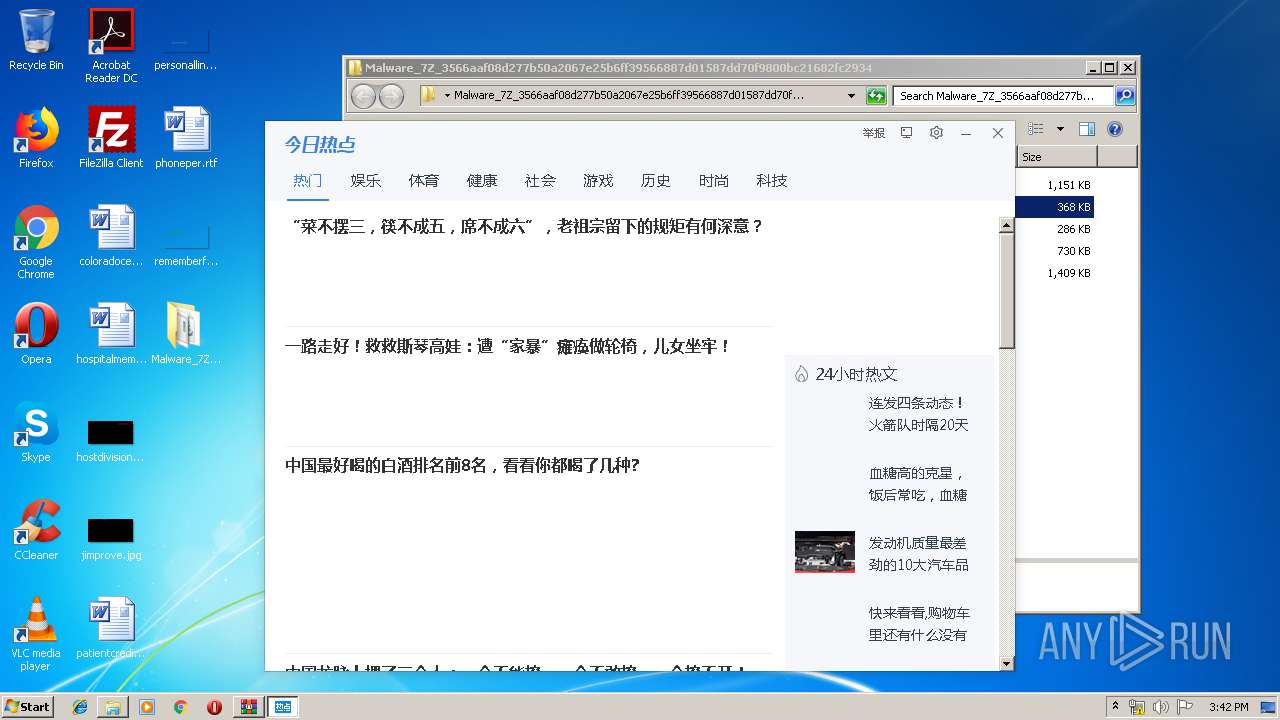
Task: Select the file sized 730 KB
Action: pos(1073,251)
